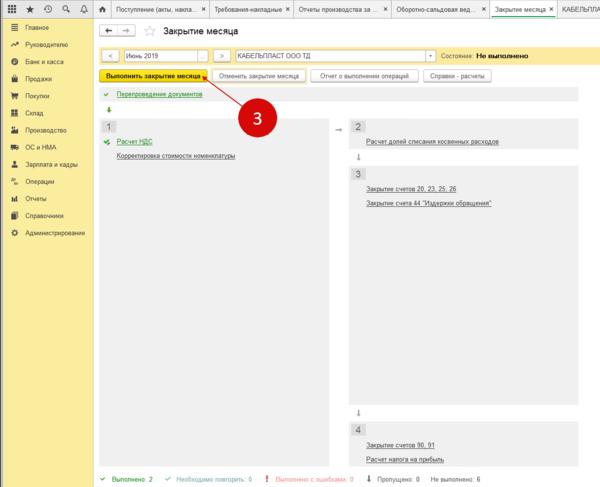The image size is (600, 487).
Task: Close the Поступление tab
Action: [204, 9]
